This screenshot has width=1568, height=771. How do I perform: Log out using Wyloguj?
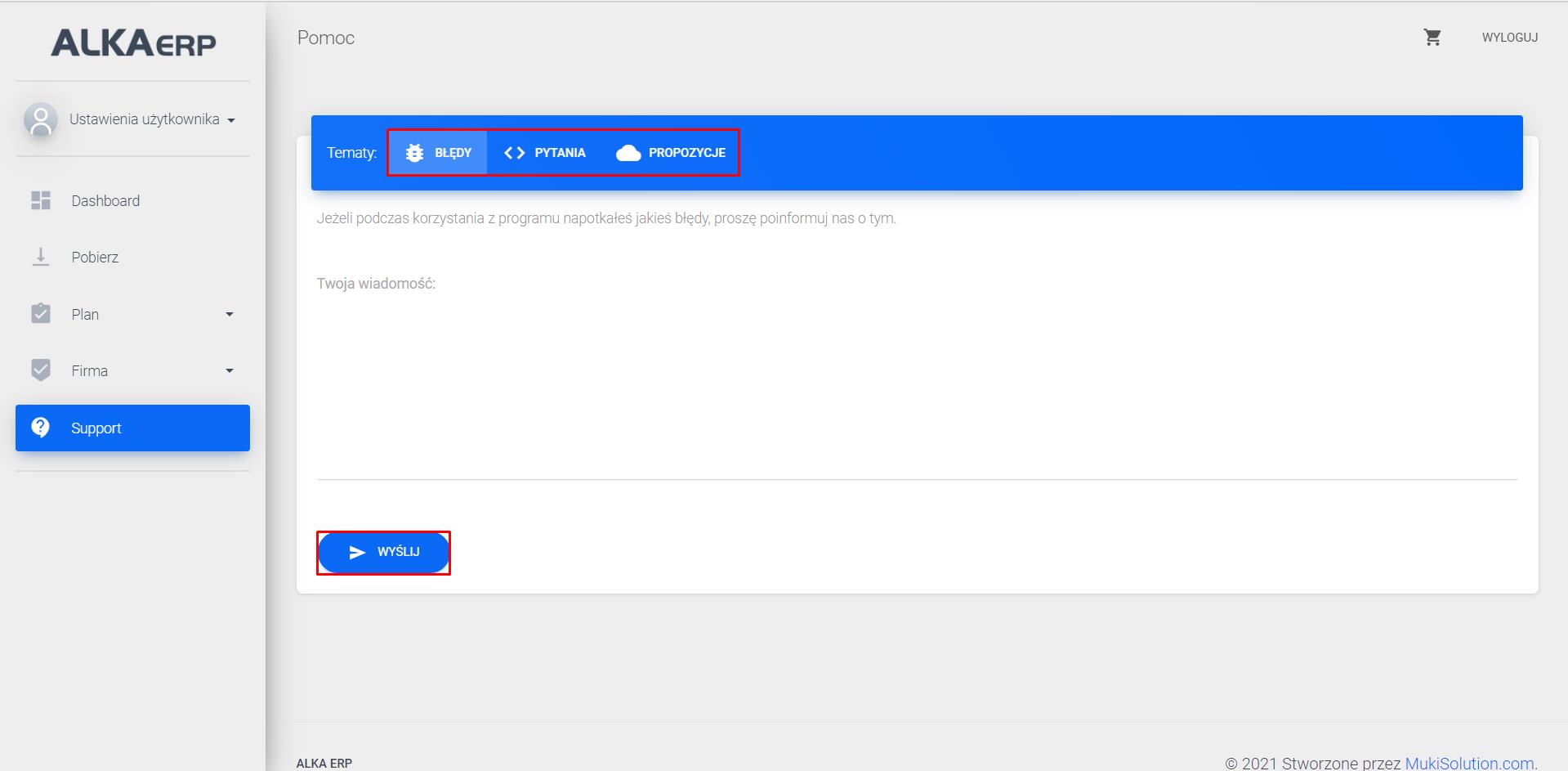1509,38
